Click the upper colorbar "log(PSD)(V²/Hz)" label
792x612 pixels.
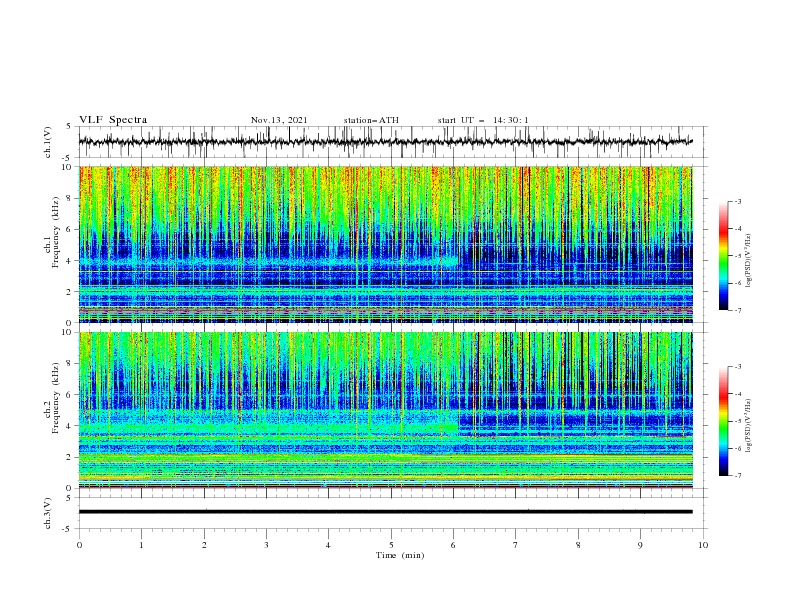coord(749,261)
